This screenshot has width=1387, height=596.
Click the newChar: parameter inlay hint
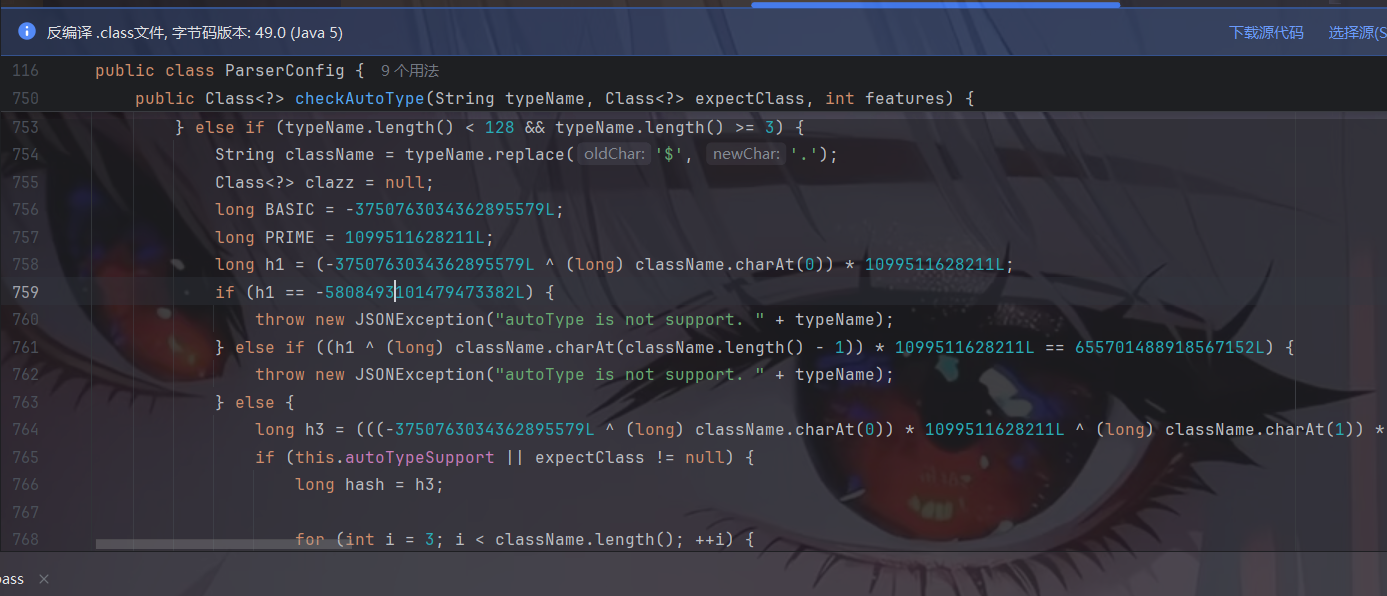(x=746, y=154)
